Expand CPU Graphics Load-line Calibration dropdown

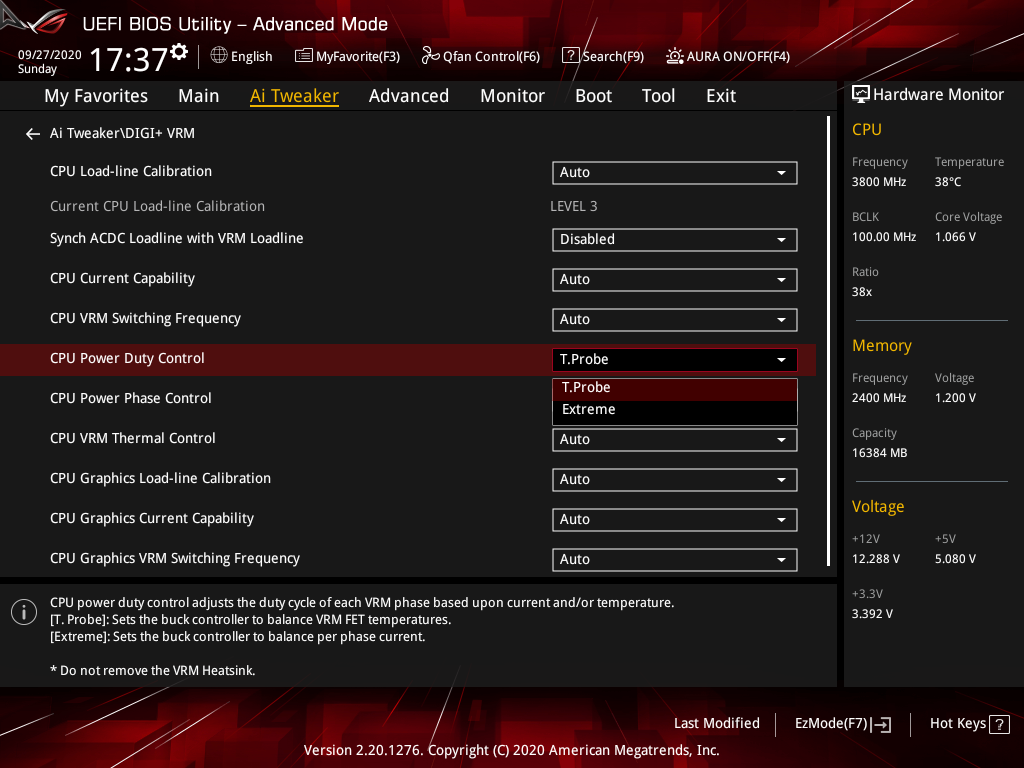(x=675, y=480)
